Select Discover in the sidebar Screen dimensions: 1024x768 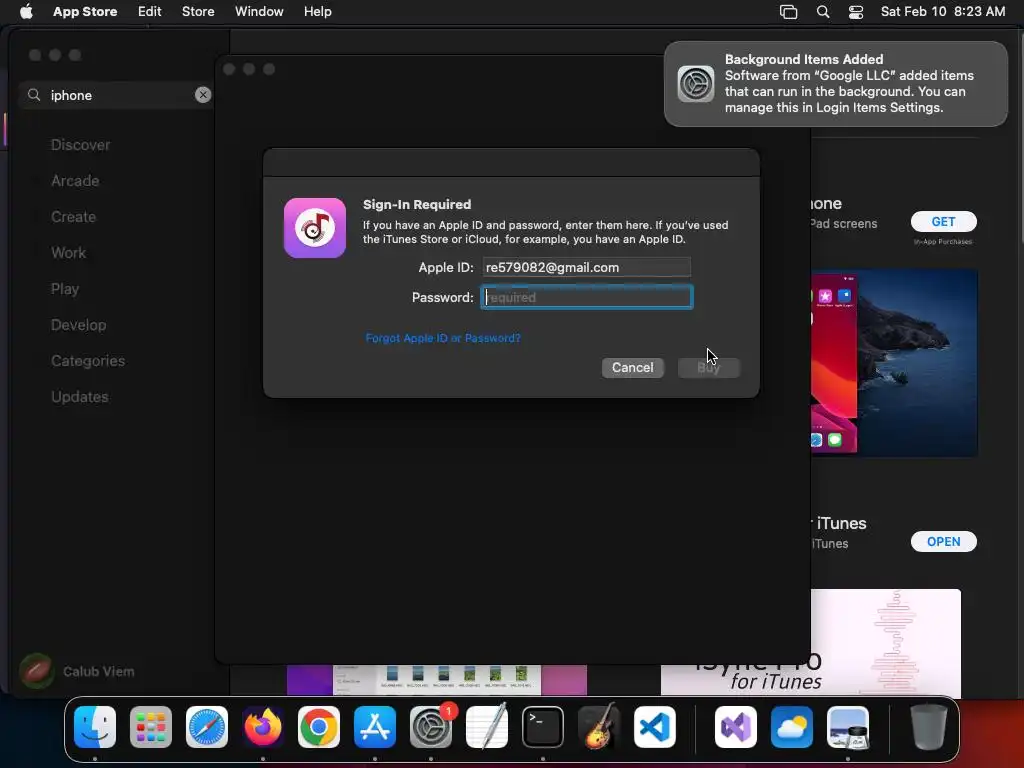click(x=80, y=145)
